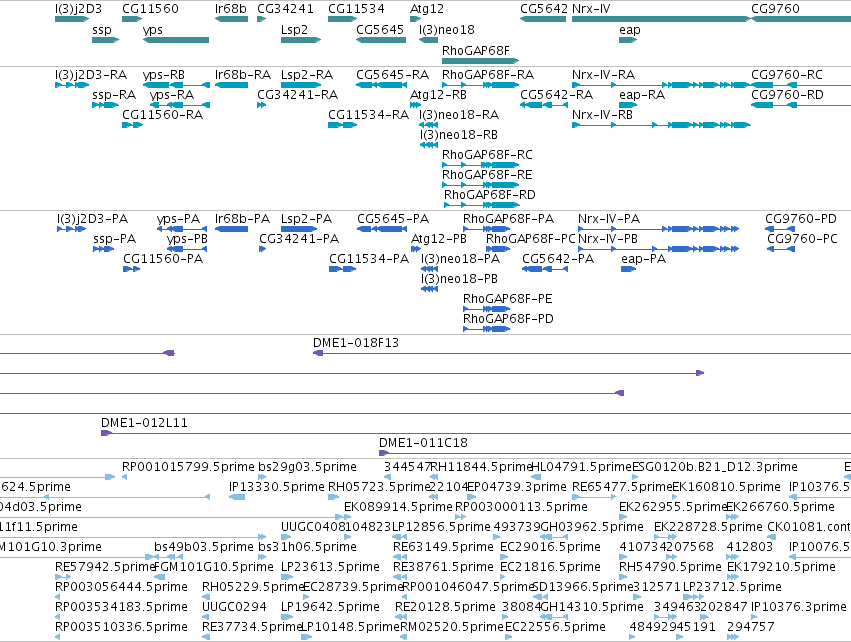This screenshot has width=851, height=642.
Task: Select protein RhoGAP68F-PE
Action: click(x=507, y=299)
